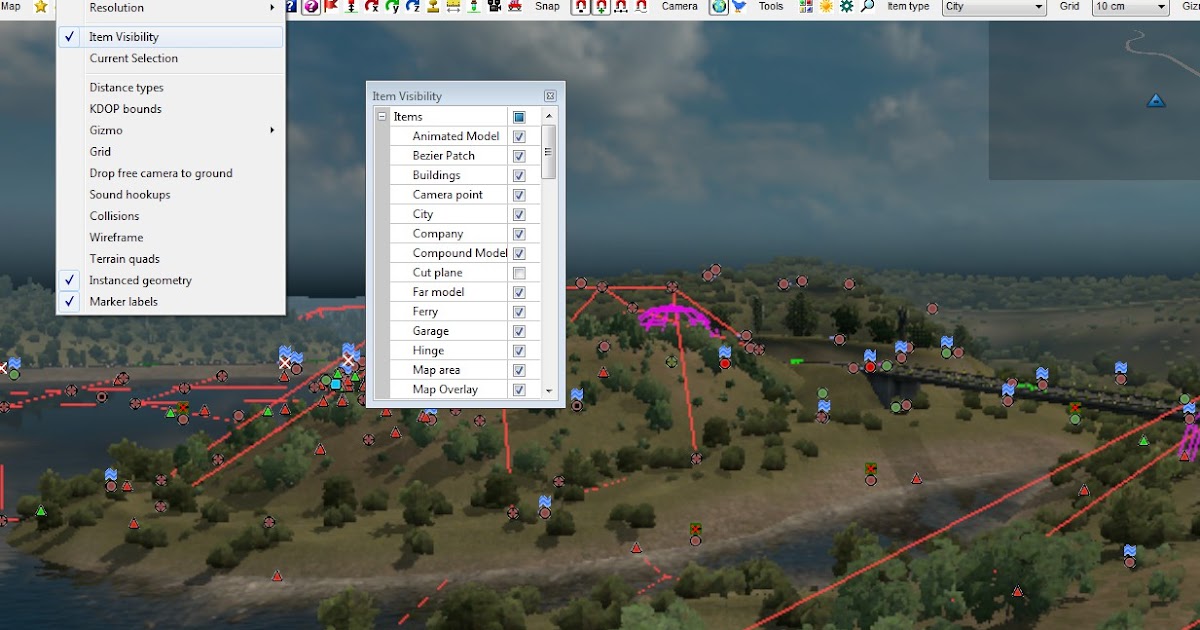Click Tools on the toolbar
Image resolution: width=1200 pixels, height=630 pixels.
[x=770, y=7]
